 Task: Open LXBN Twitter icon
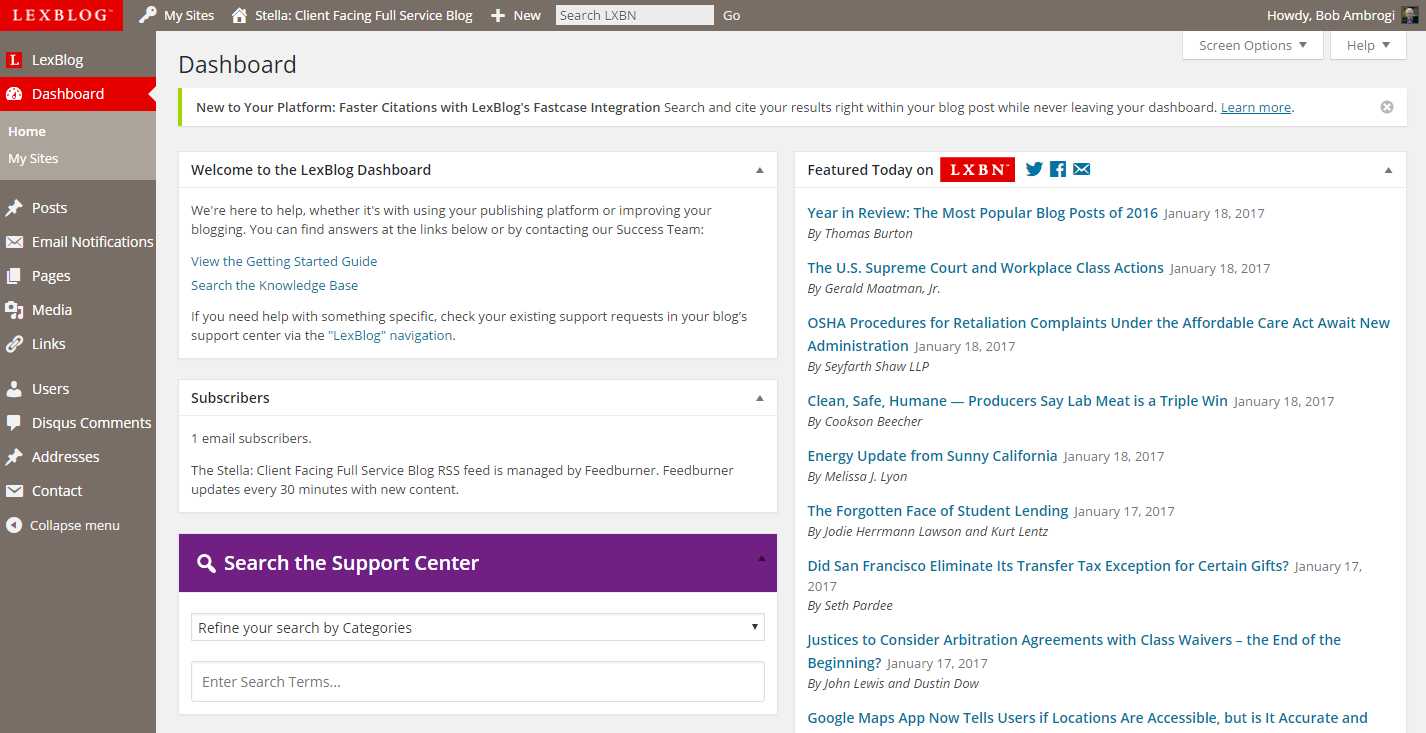click(1034, 170)
